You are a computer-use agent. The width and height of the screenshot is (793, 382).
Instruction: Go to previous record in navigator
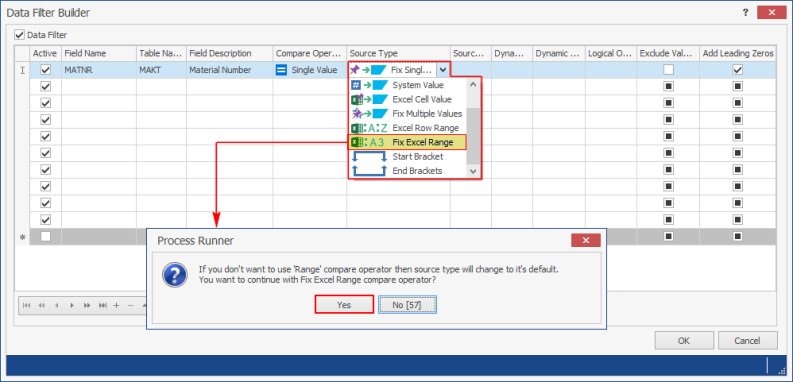click(57, 305)
